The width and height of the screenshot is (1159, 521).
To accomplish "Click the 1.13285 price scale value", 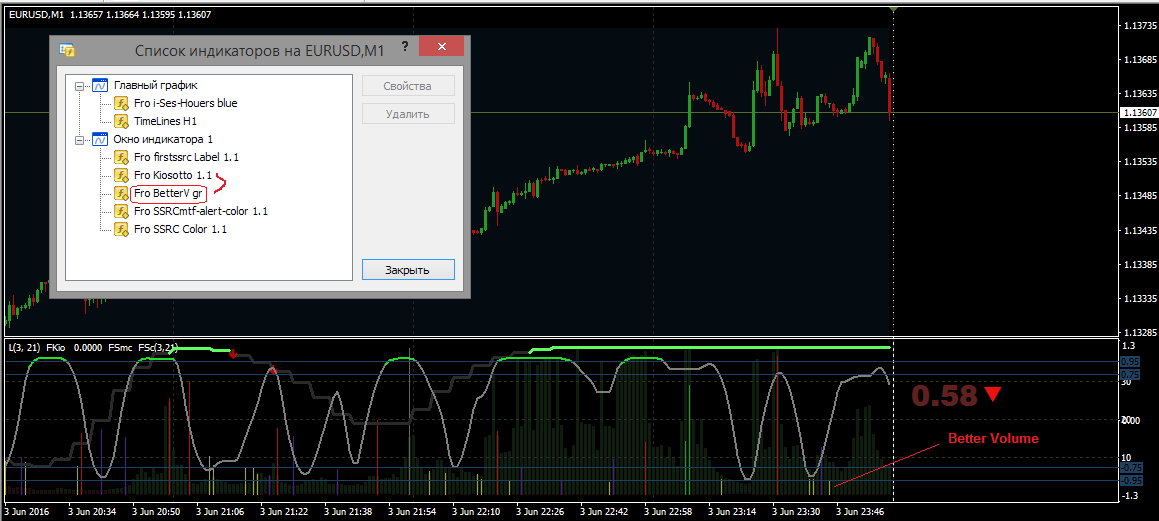I will [1139, 333].
